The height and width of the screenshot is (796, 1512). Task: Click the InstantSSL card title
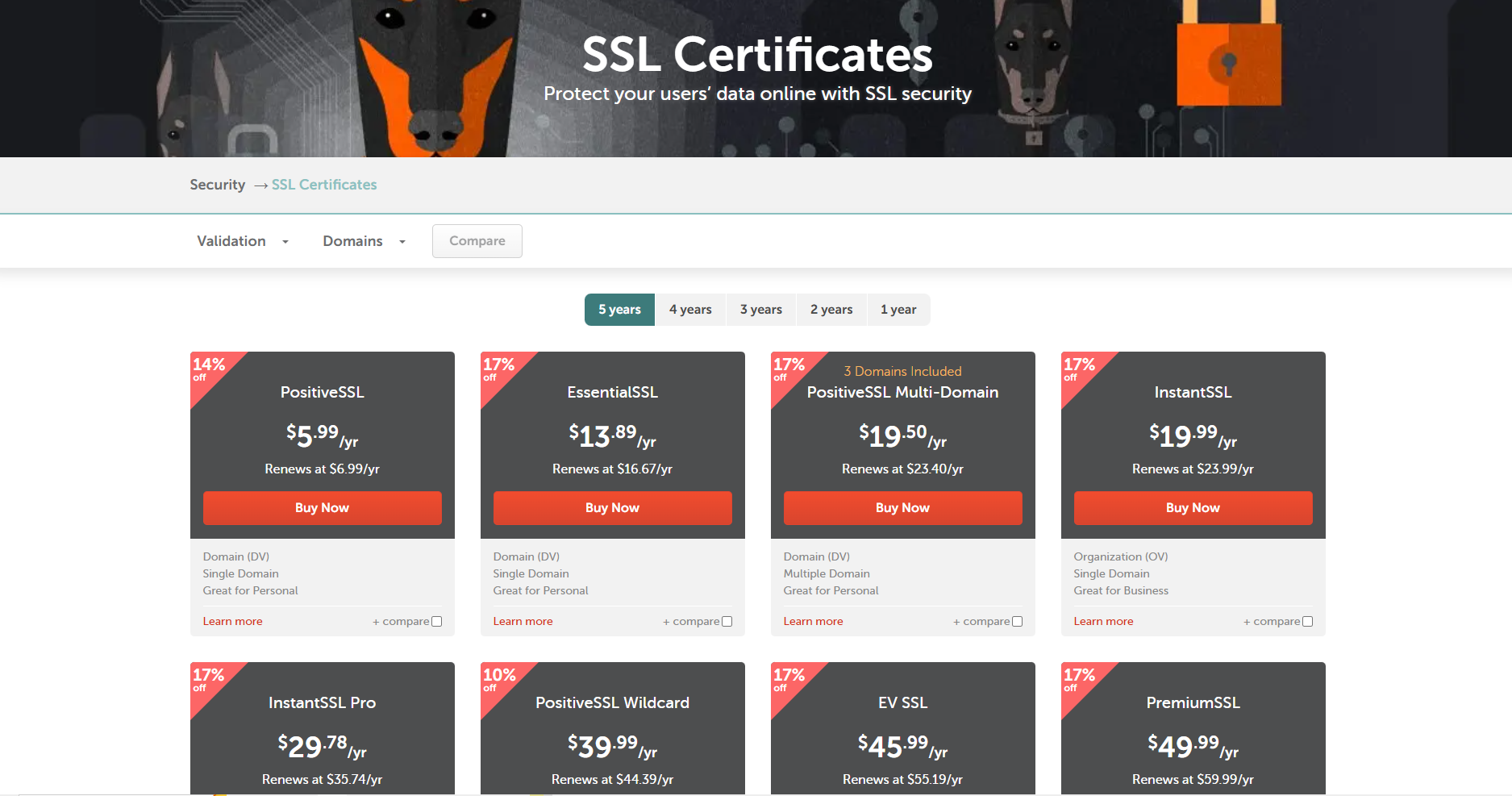[1193, 392]
